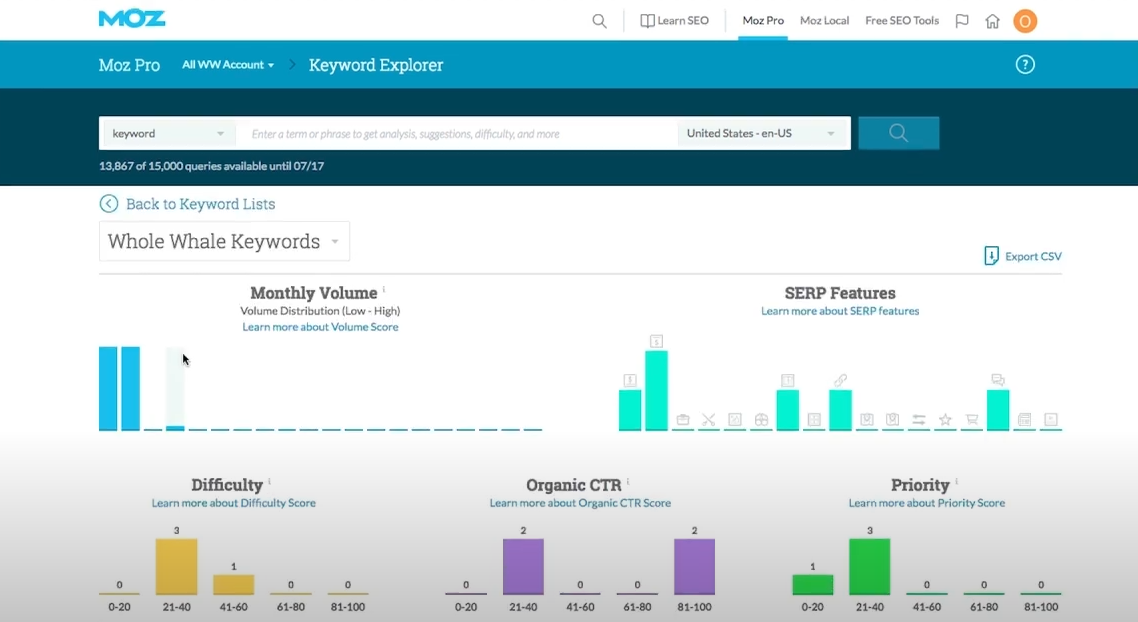Click '13,867 of 15,000 queries available' text
The height and width of the screenshot is (622, 1138).
click(x=211, y=166)
